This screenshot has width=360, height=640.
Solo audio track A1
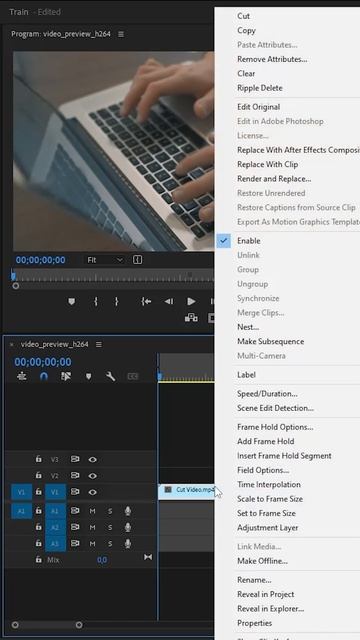[110, 511]
